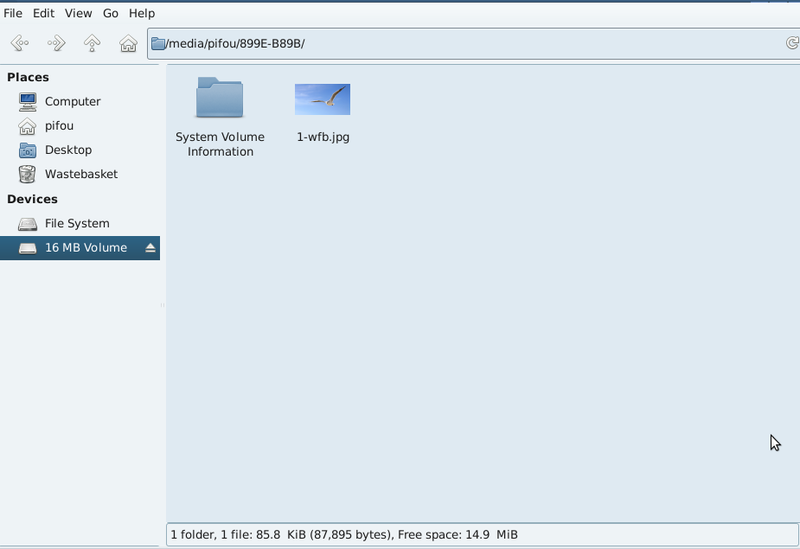This screenshot has height=549, width=800.
Task: Eject the 16 MB Volume
Action: (x=151, y=248)
